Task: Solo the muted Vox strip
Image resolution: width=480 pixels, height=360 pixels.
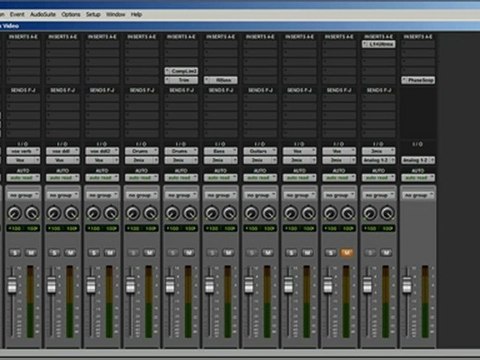Action: [331, 253]
